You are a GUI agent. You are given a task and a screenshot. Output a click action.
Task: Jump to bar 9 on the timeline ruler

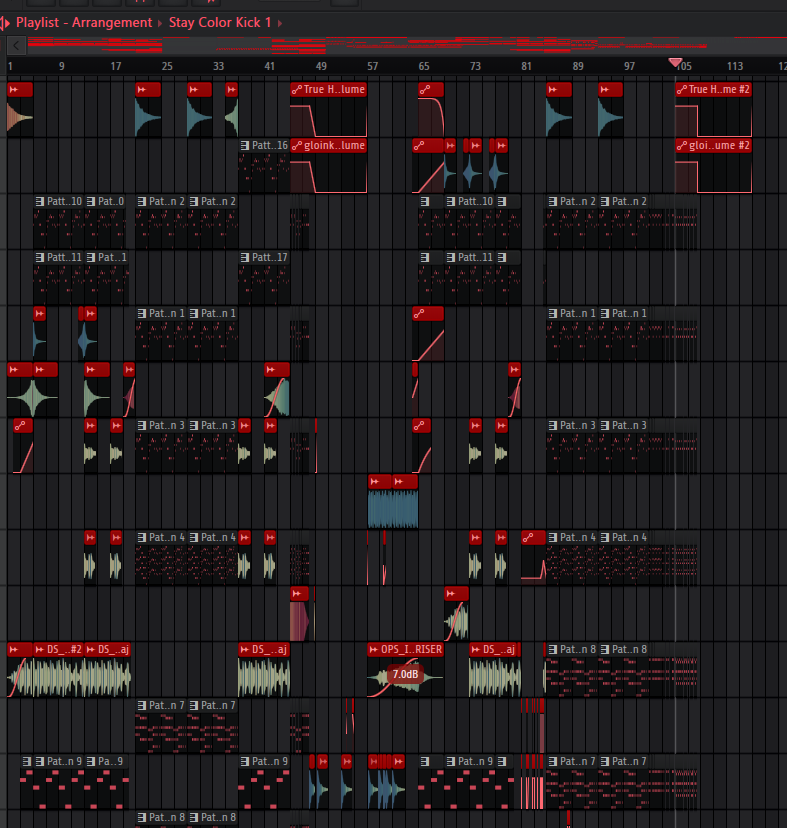click(x=62, y=67)
